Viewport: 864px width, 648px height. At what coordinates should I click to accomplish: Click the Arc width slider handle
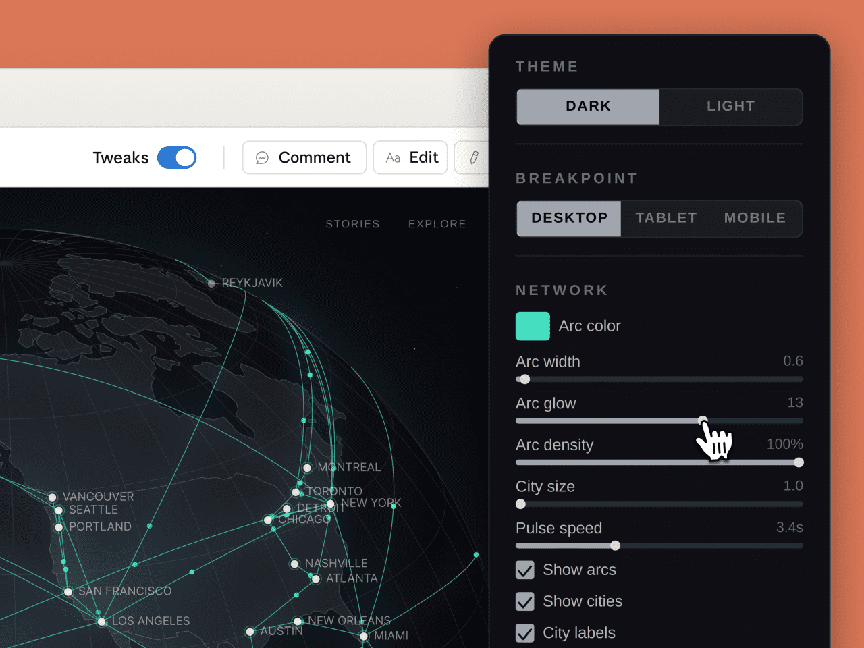coord(525,379)
